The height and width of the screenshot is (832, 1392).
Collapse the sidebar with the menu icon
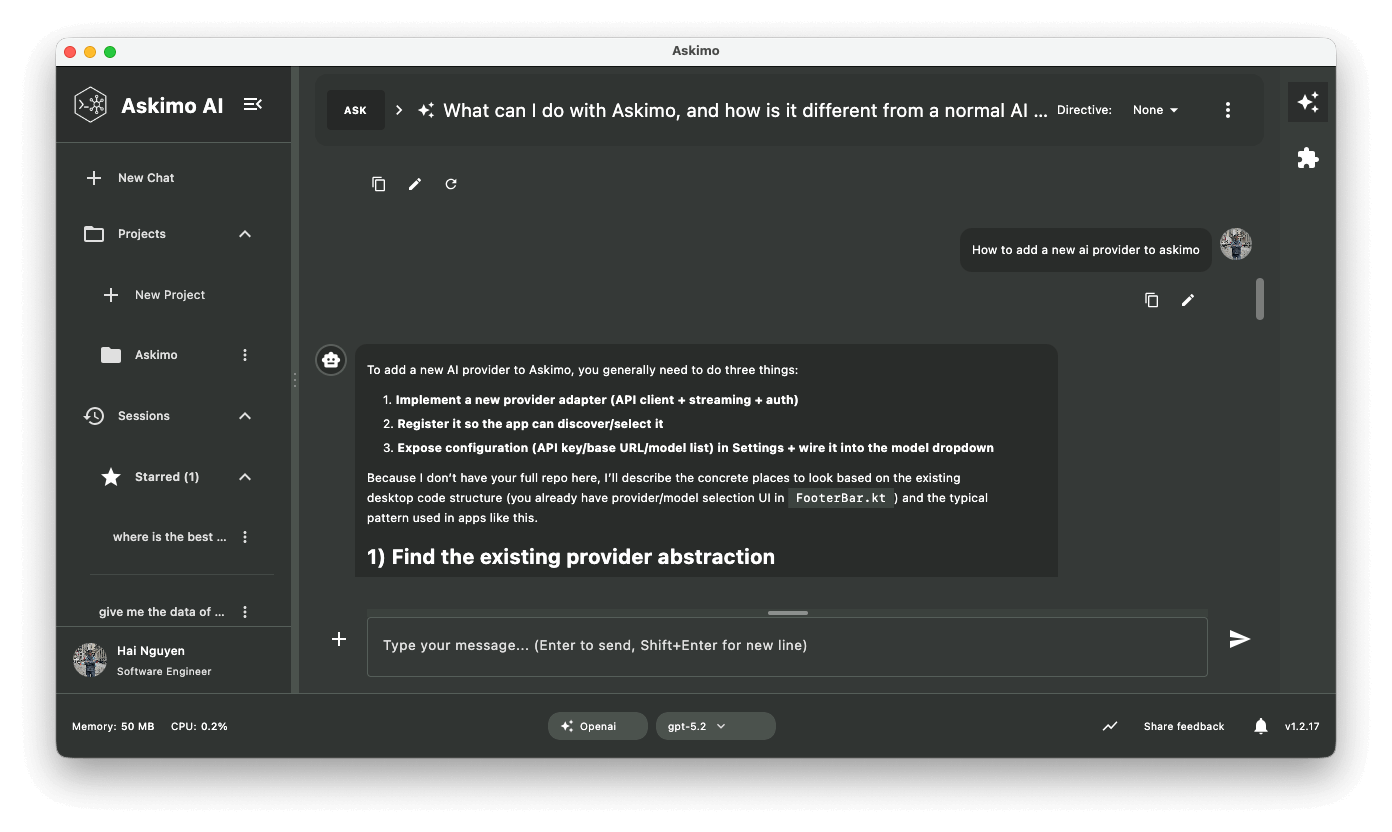[x=253, y=104]
